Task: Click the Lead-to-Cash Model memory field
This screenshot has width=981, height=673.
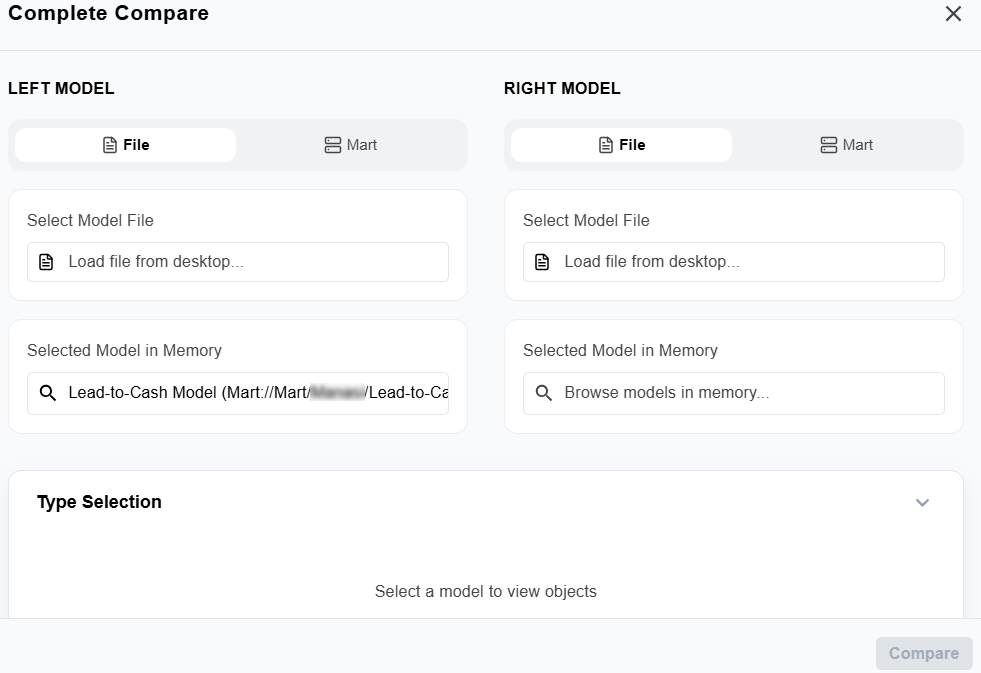Action: pos(238,393)
